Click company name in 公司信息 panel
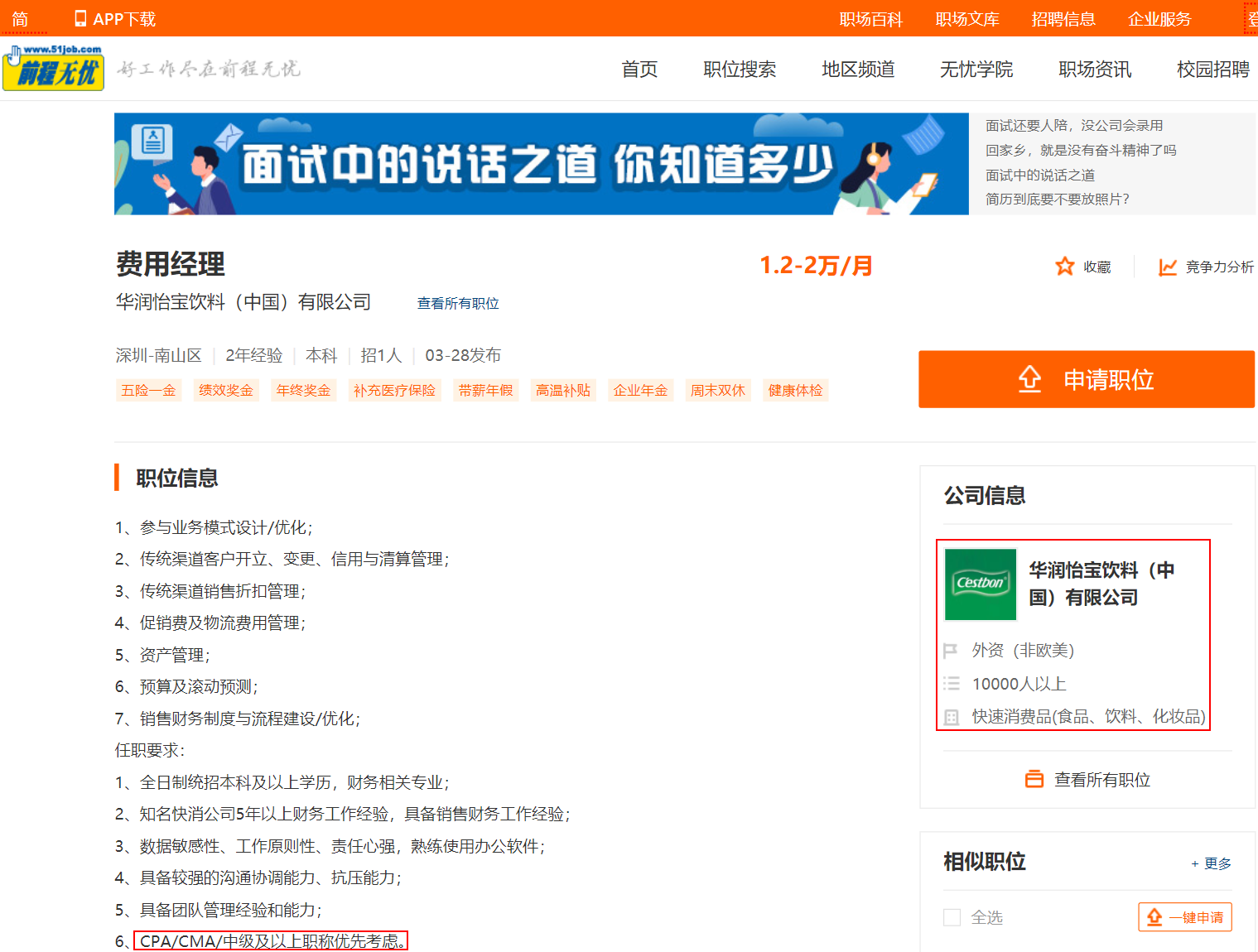Viewport: 1258px width, 952px height. click(x=1101, y=584)
